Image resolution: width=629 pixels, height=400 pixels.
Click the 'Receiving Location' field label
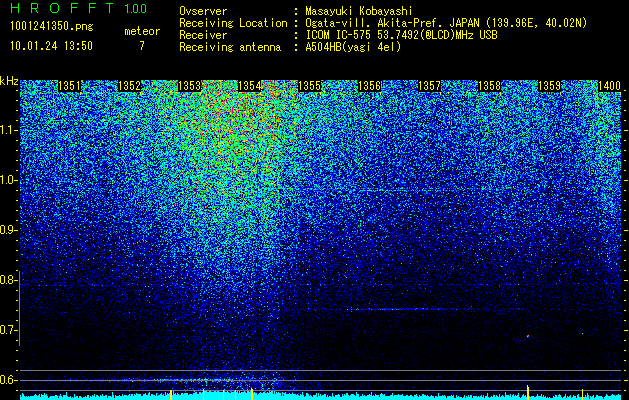pos(233,24)
